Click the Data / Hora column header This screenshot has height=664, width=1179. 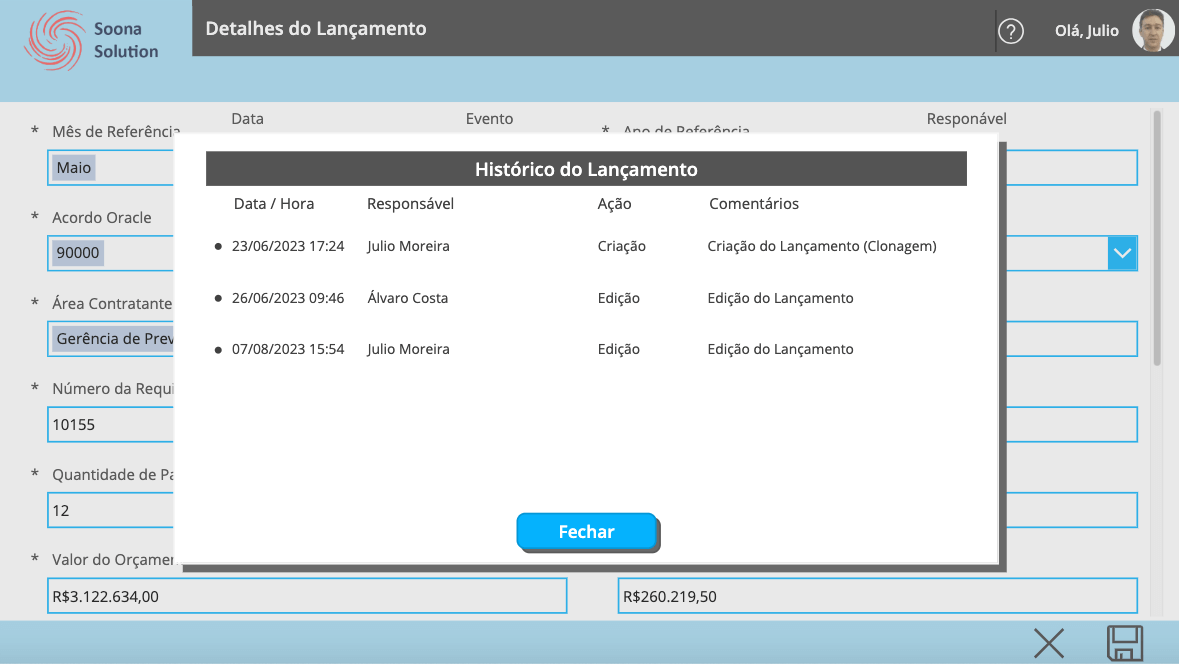(274, 204)
